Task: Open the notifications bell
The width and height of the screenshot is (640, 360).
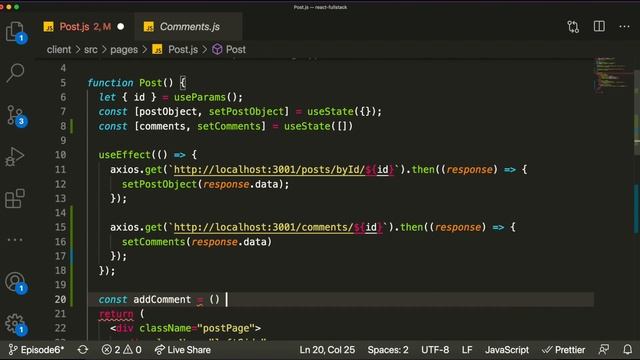Action: 627,350
